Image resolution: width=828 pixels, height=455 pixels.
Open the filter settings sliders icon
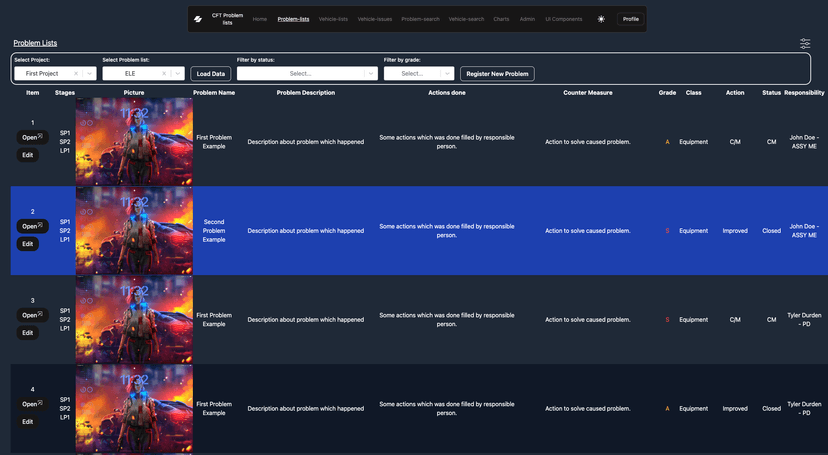805,44
